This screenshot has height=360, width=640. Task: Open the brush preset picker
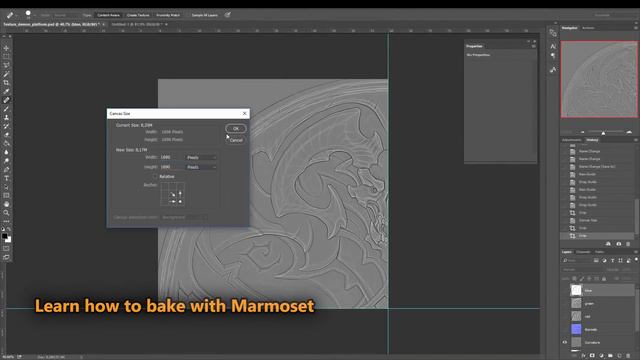28,15
